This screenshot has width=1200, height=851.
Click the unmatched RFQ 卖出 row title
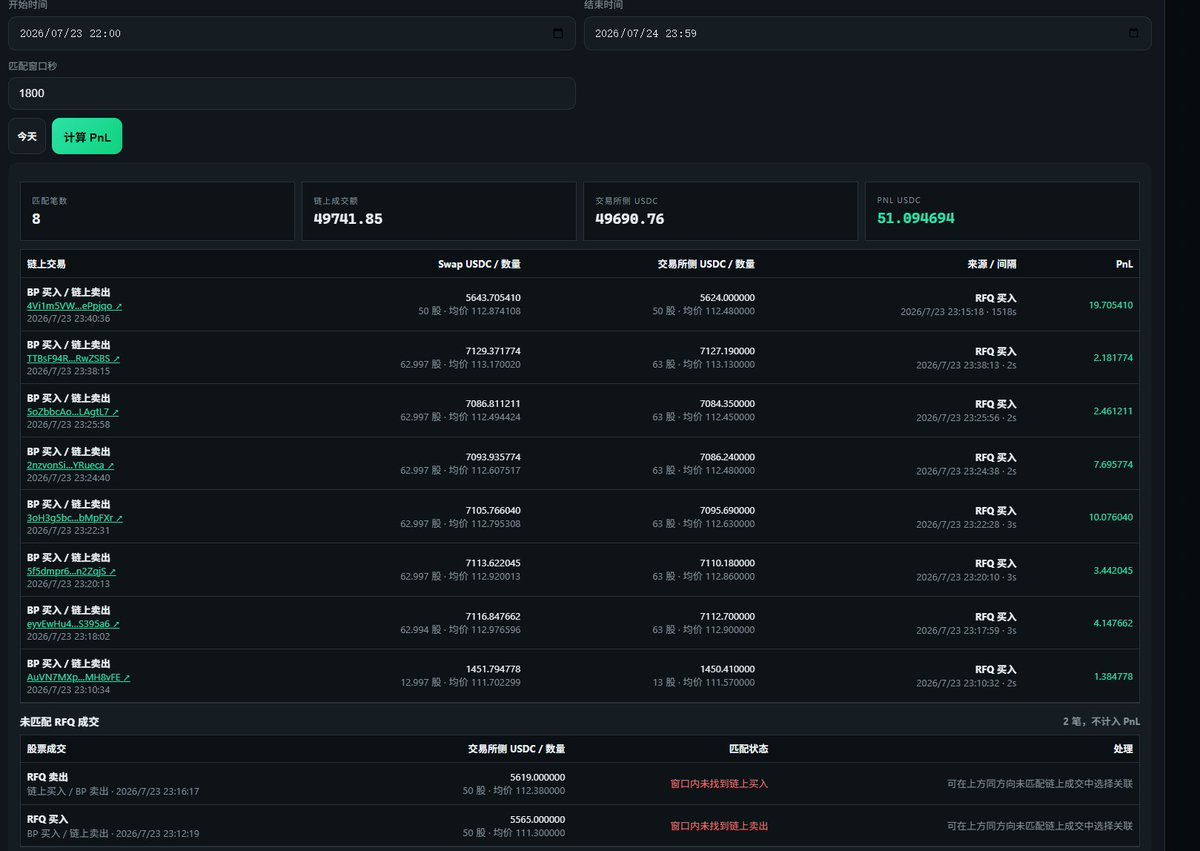click(x=48, y=777)
